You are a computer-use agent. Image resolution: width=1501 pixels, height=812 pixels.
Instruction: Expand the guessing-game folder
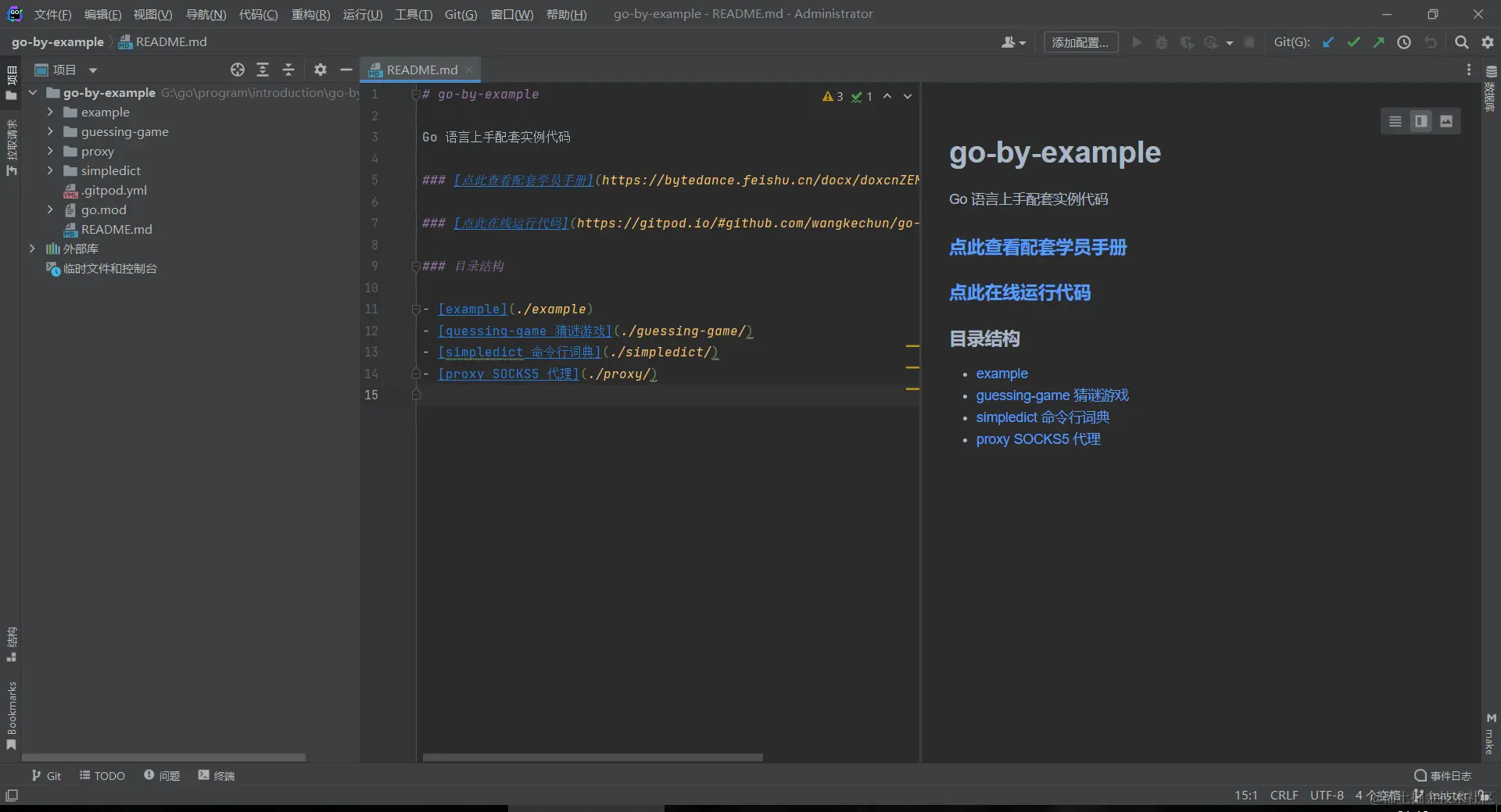50,131
